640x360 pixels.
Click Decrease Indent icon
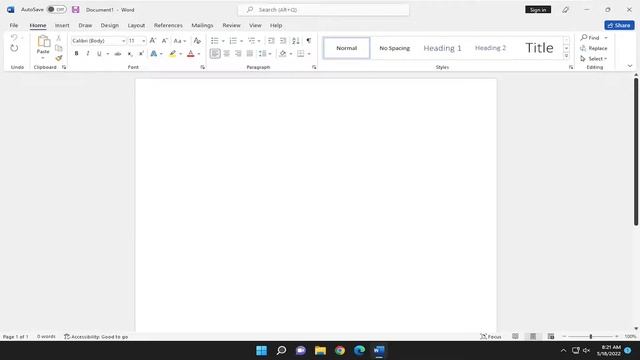(271, 40)
